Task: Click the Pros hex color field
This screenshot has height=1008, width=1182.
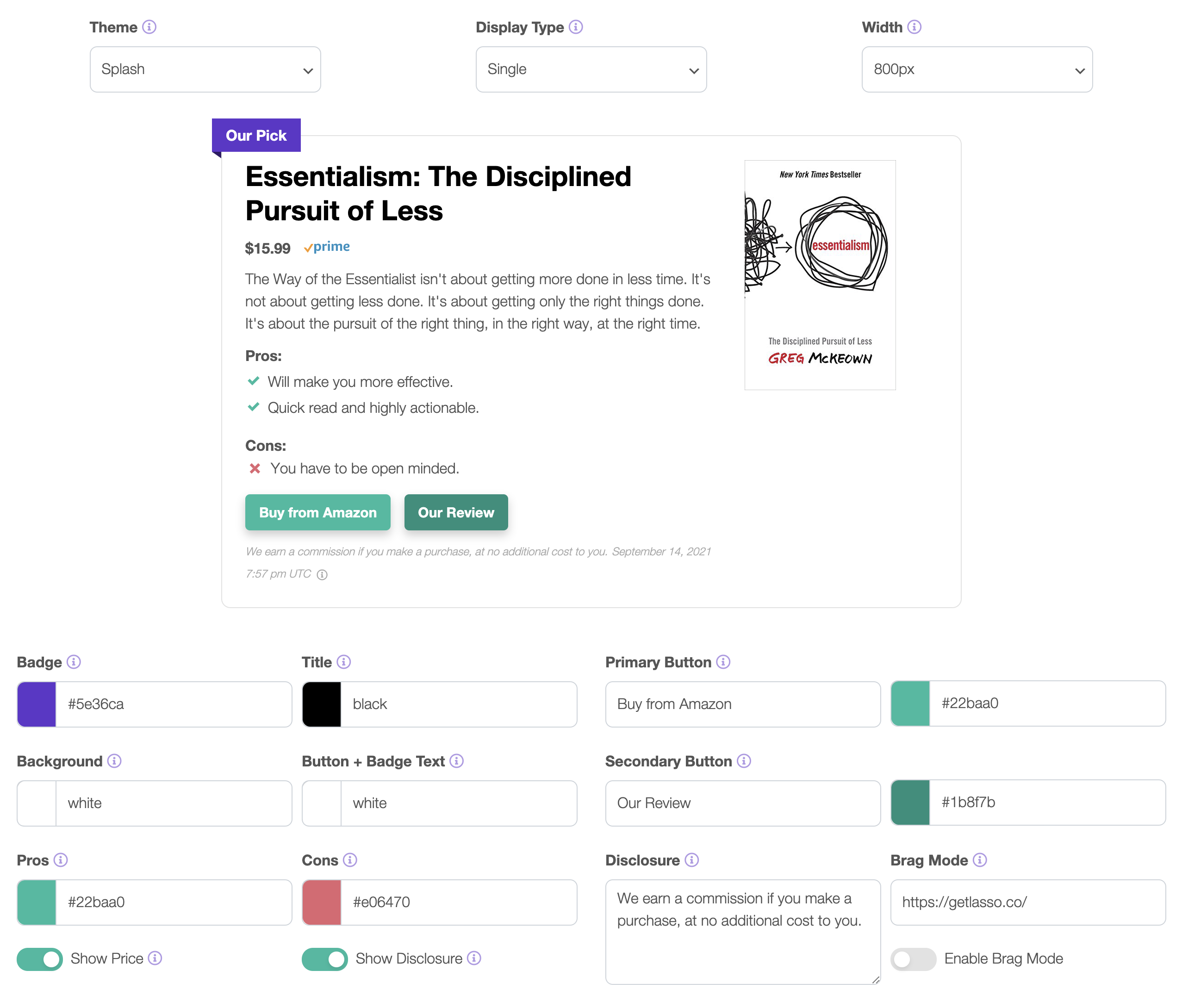Action: coord(174,902)
